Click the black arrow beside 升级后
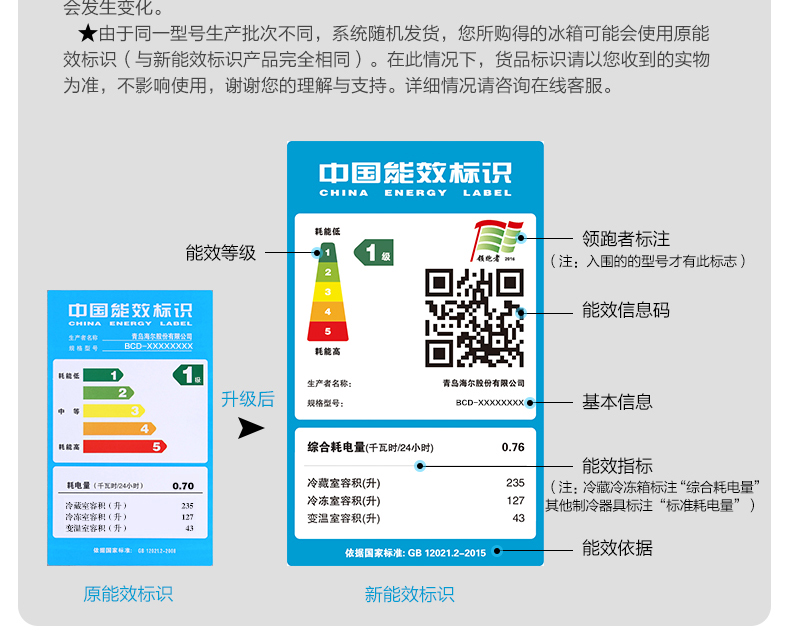The image size is (790, 644). point(250,428)
